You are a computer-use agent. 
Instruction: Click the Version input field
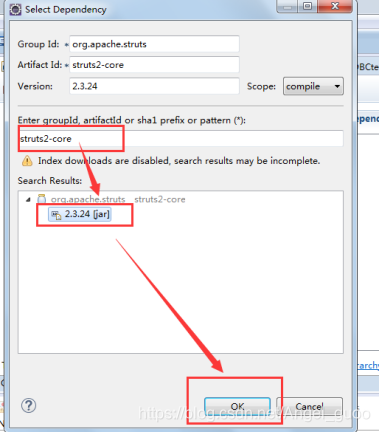click(x=154, y=86)
